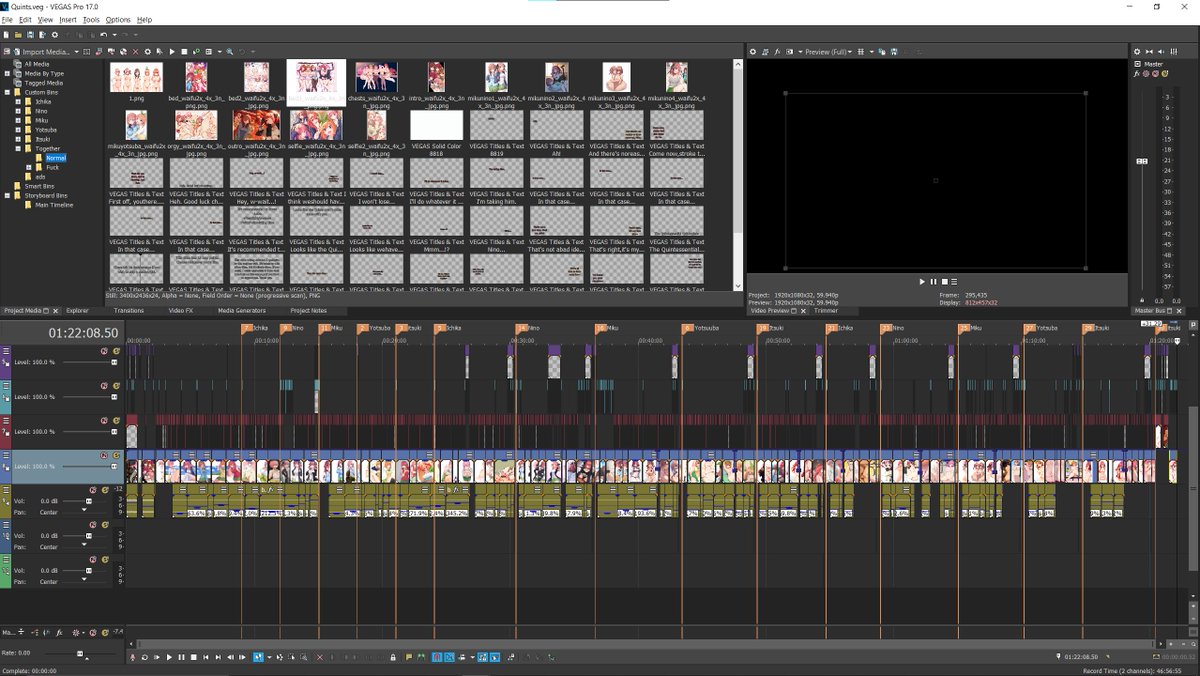Click Import Media icon in Project Media
Image resolution: width=1200 pixels, height=676 pixels.
(17, 52)
